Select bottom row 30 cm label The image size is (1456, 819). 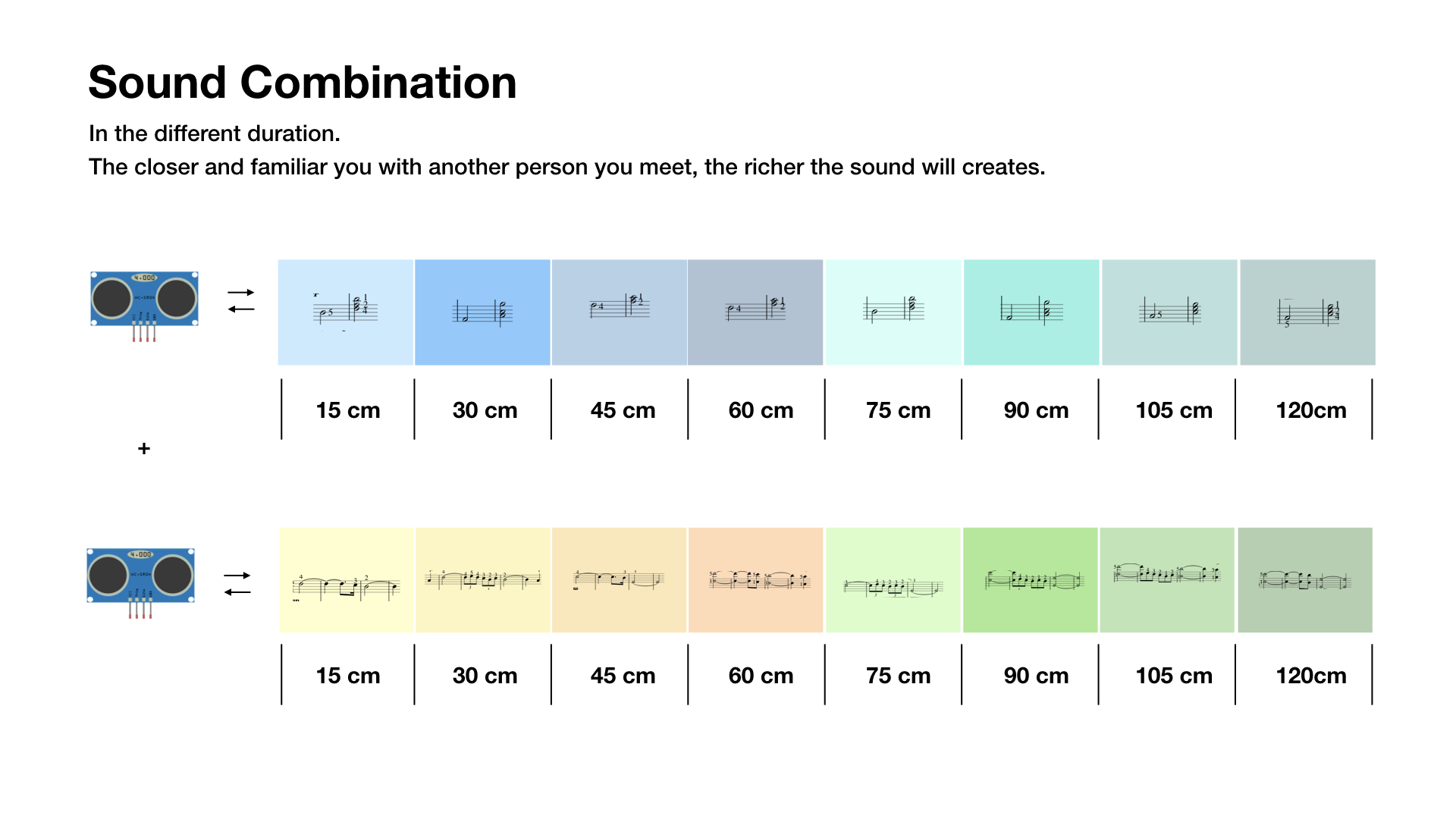coord(485,676)
